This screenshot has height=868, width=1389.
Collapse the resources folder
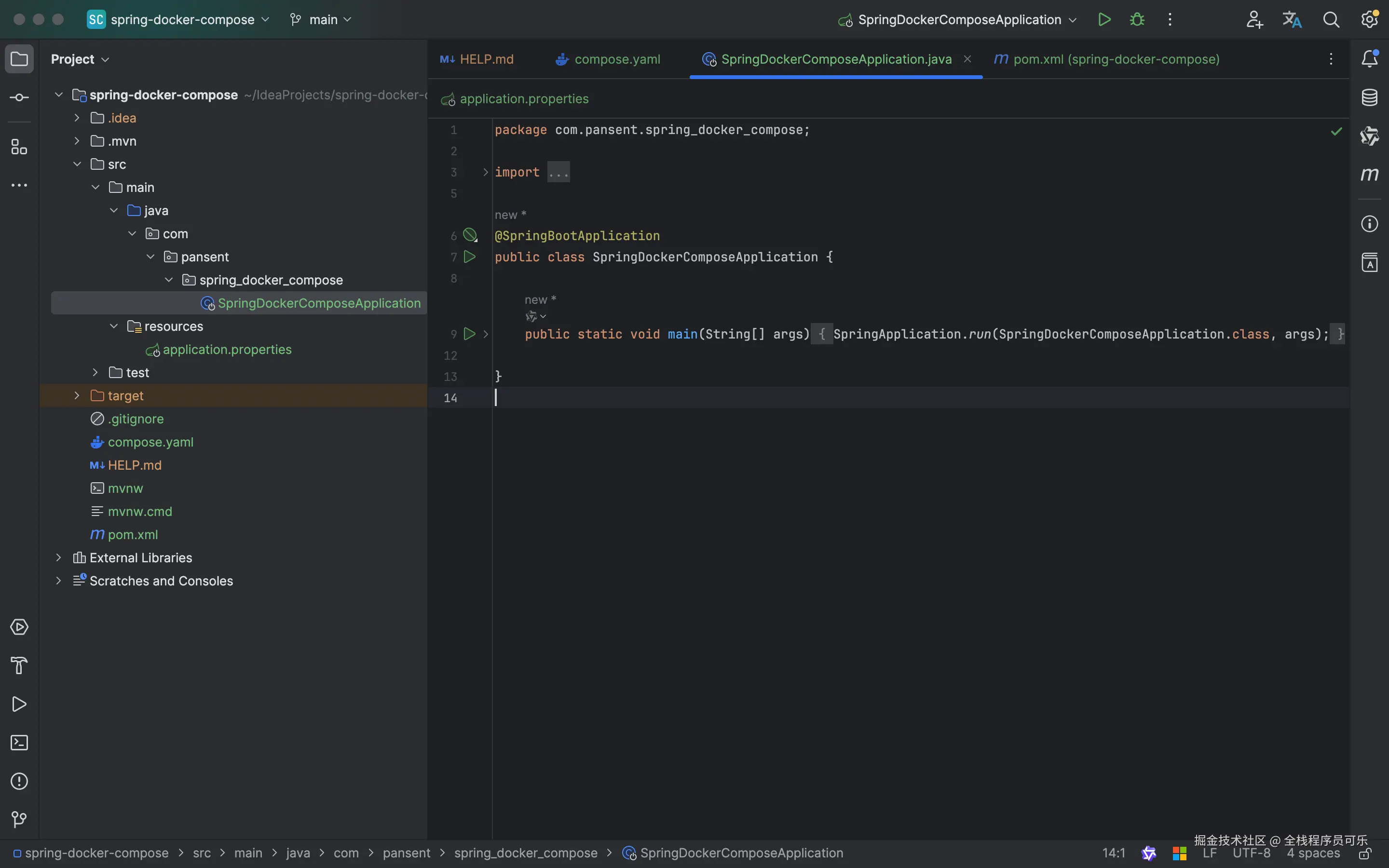click(114, 326)
